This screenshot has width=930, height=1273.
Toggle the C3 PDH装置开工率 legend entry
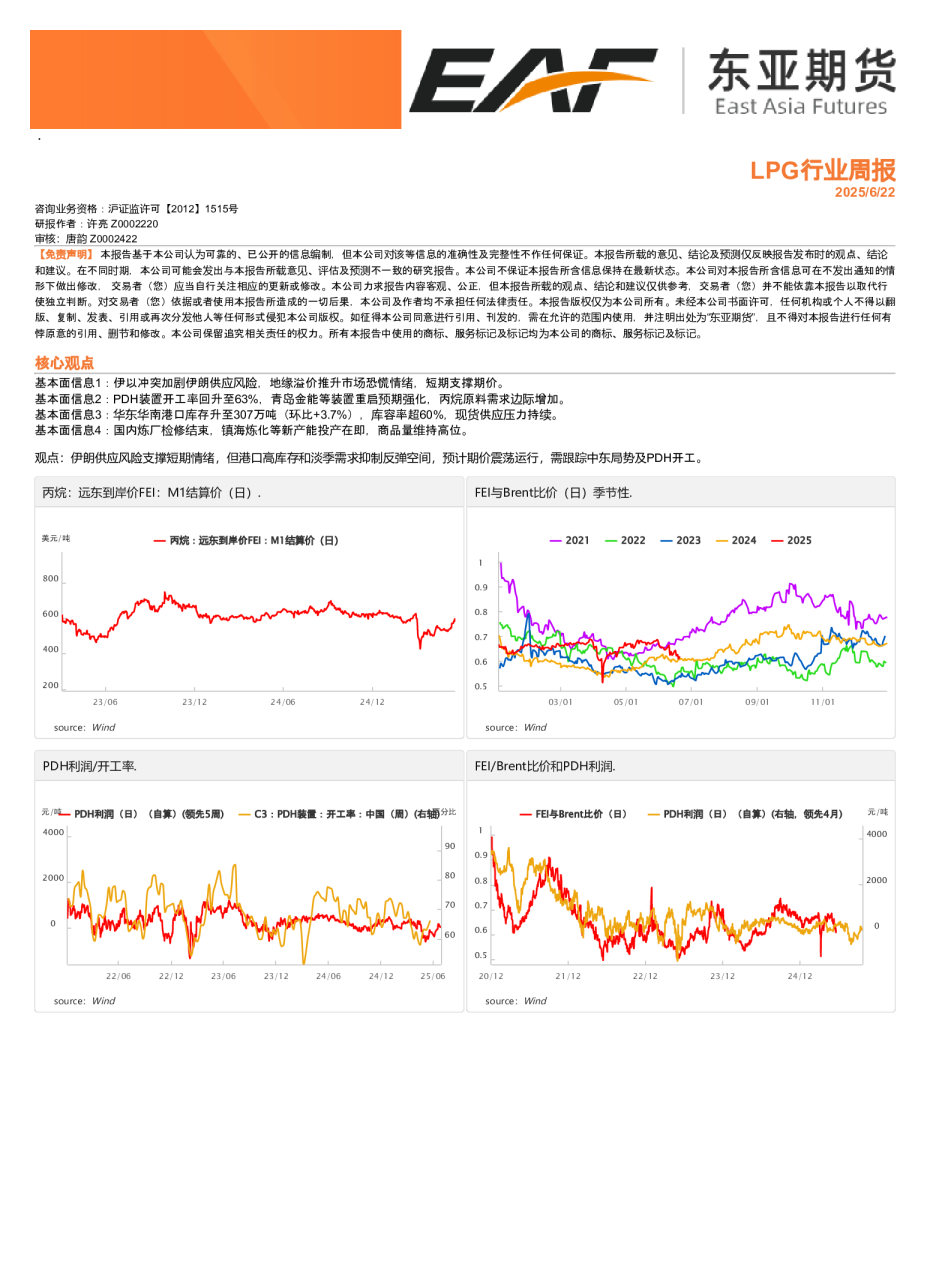pos(340,814)
